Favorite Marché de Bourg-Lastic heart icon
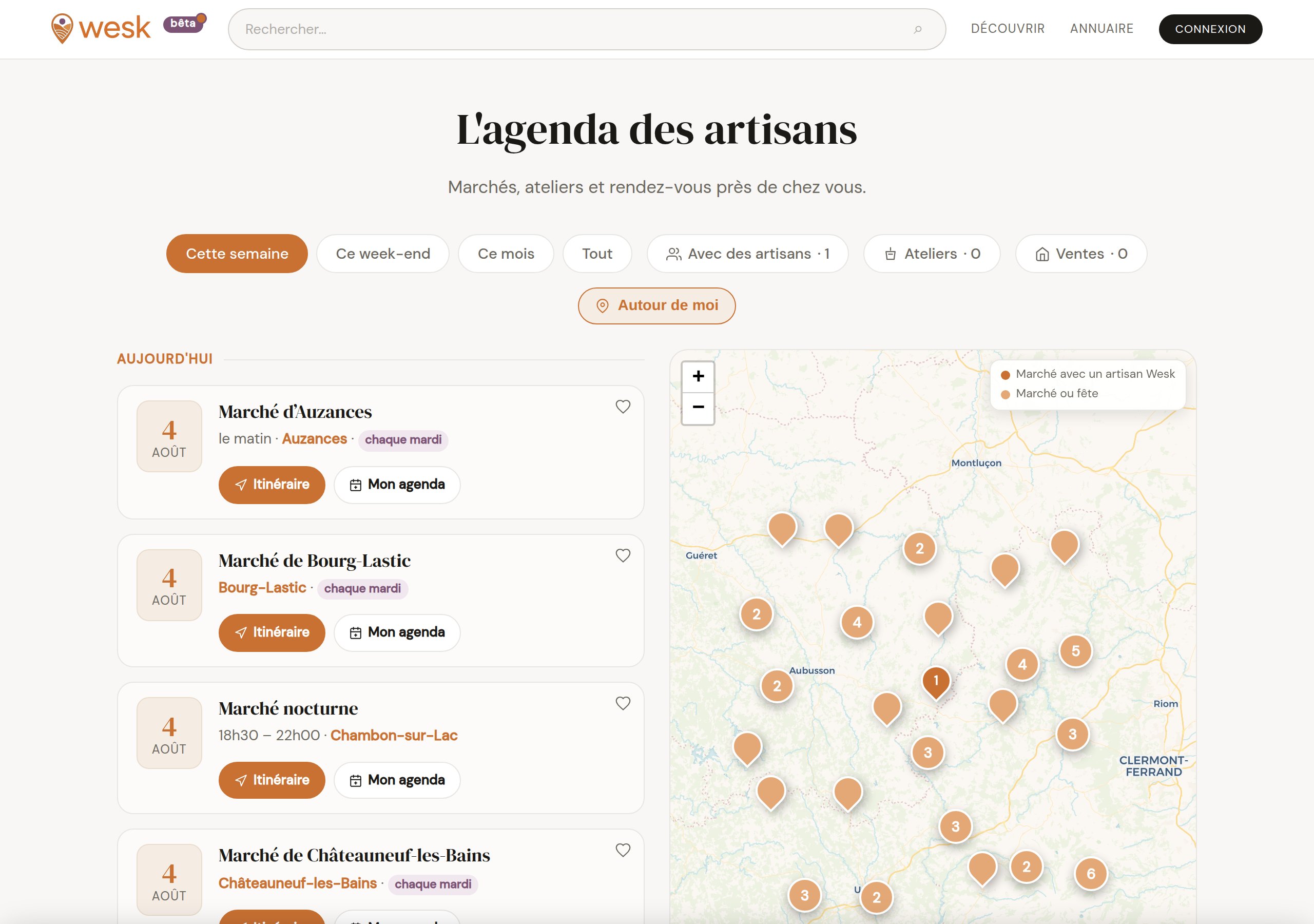The image size is (1314, 924). tap(623, 555)
